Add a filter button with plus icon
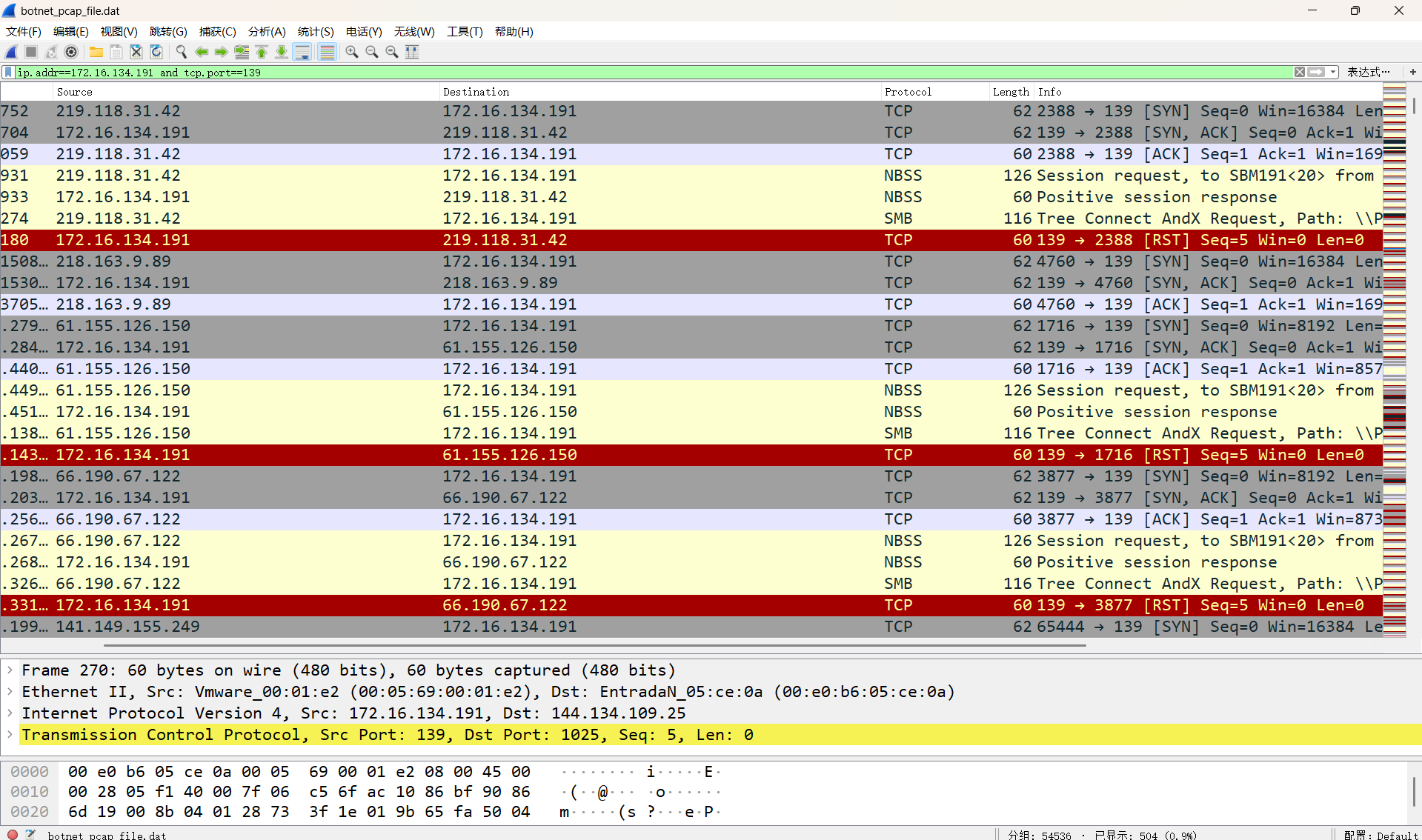Screen dimensions: 1422x840 (x=1412, y=72)
